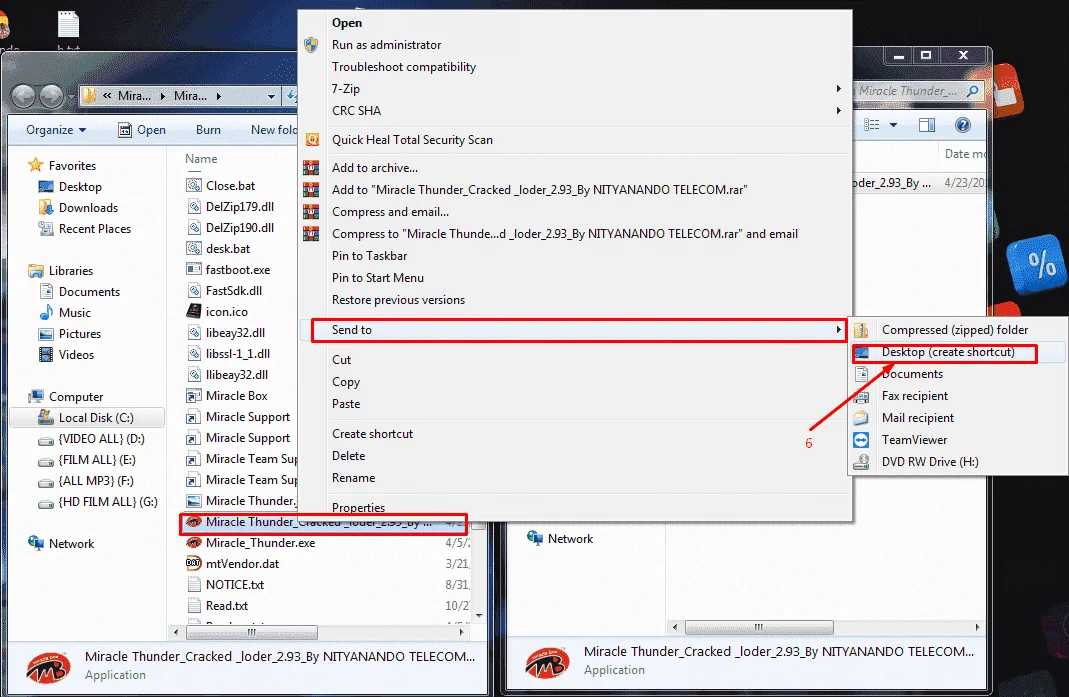Choose Compress and email... option

click(576, 212)
